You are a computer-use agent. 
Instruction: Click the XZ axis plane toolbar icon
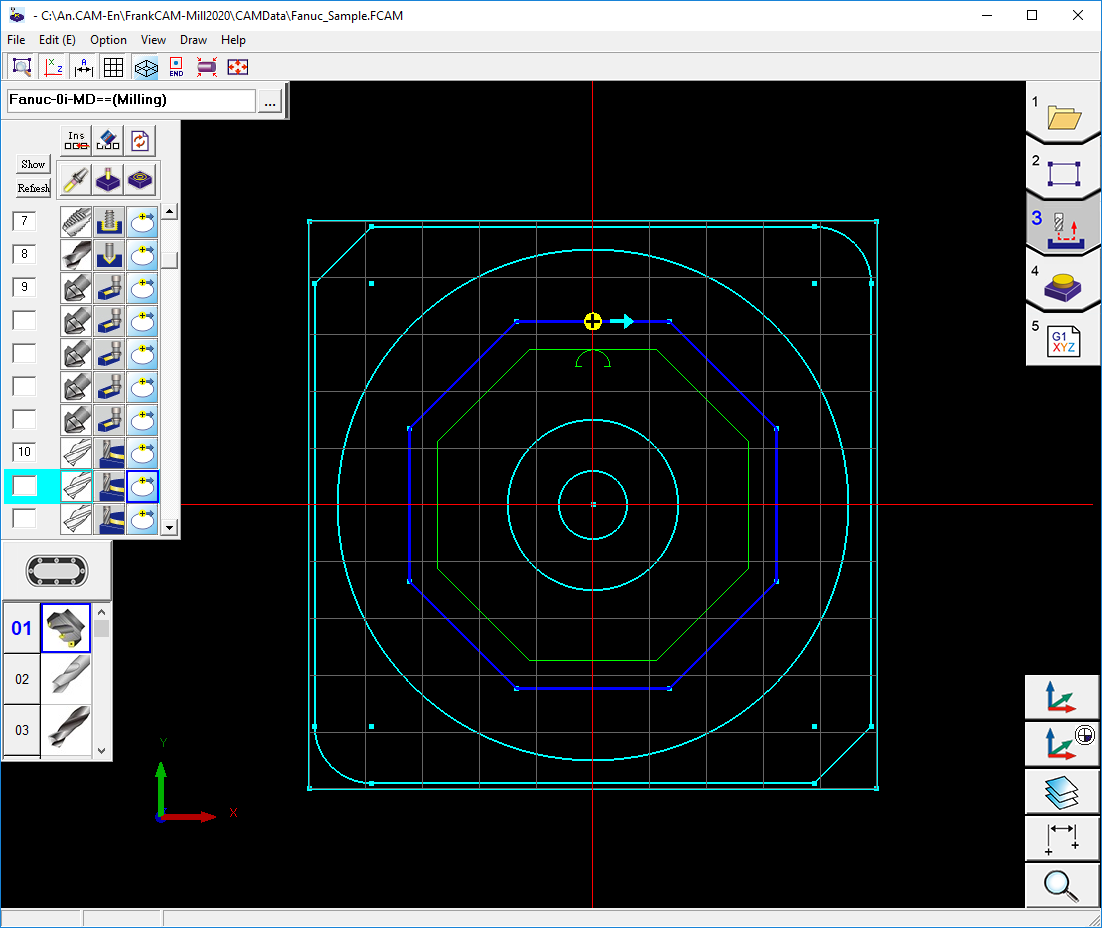coord(53,67)
